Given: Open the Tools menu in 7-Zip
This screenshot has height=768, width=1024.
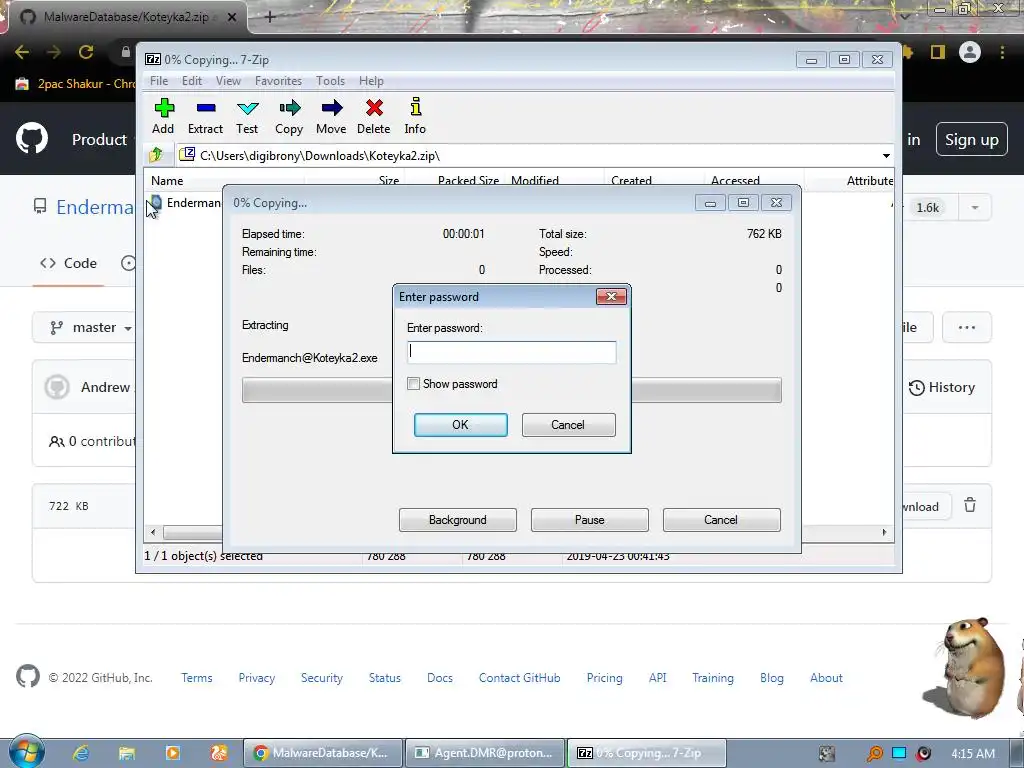Looking at the screenshot, I should 330,80.
